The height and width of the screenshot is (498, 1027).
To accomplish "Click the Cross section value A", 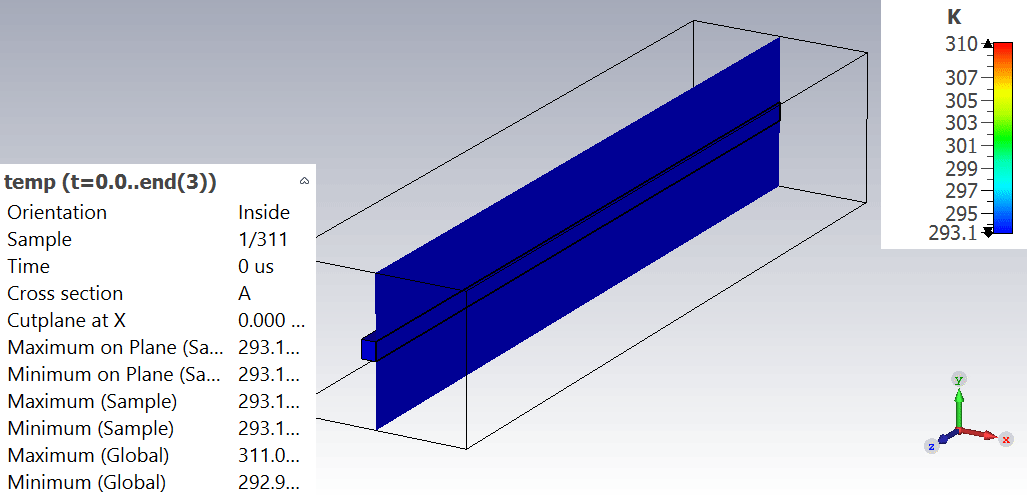I will click(x=244, y=294).
